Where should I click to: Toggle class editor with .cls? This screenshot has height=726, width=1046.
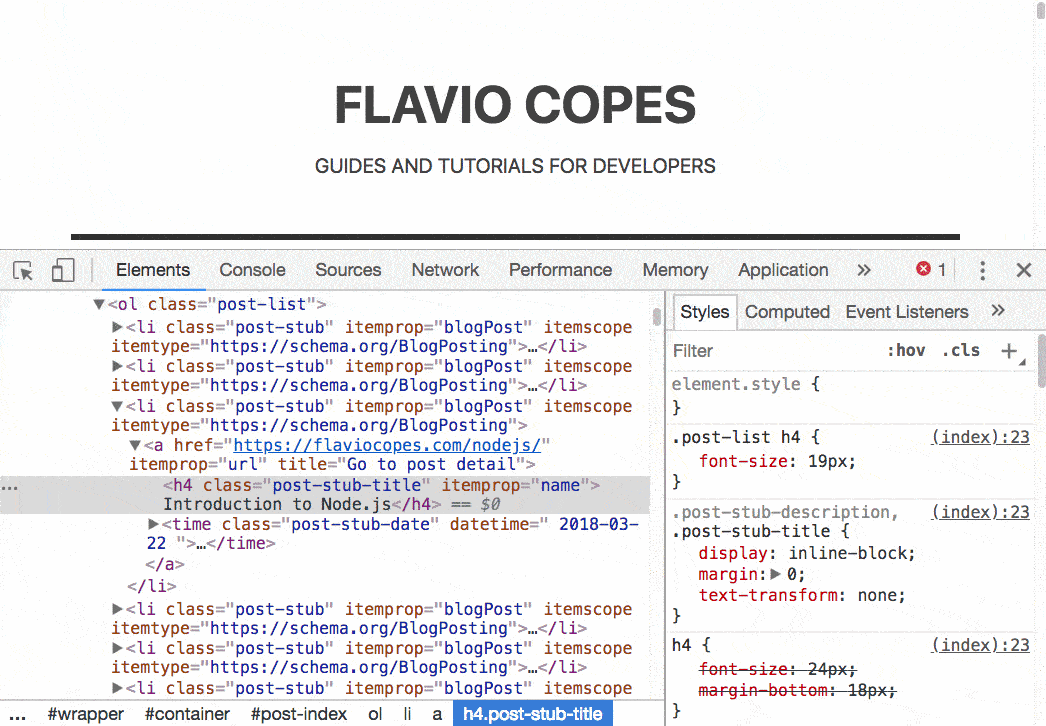[961, 351]
